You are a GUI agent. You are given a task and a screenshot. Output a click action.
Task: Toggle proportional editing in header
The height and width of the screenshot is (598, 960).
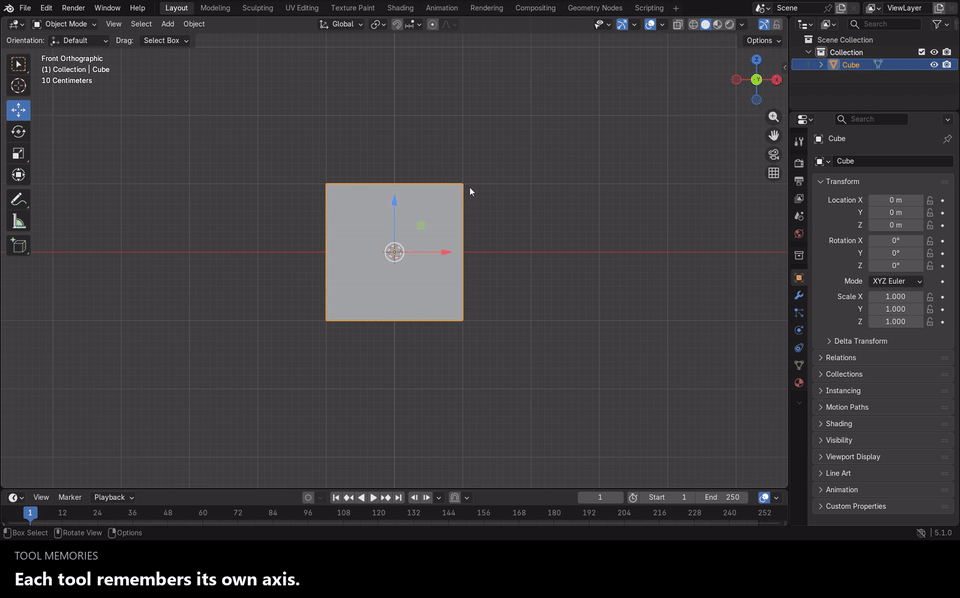coord(433,24)
